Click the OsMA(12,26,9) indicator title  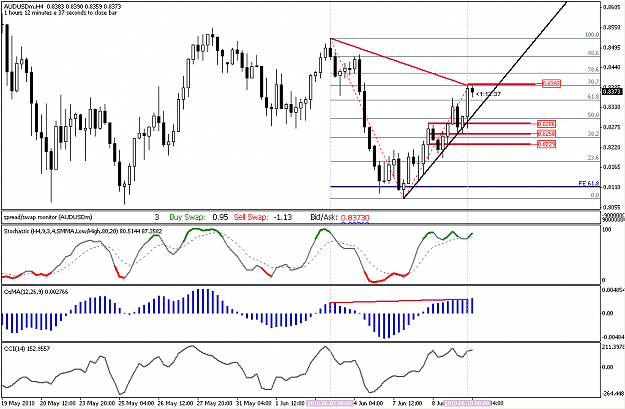tap(36, 292)
